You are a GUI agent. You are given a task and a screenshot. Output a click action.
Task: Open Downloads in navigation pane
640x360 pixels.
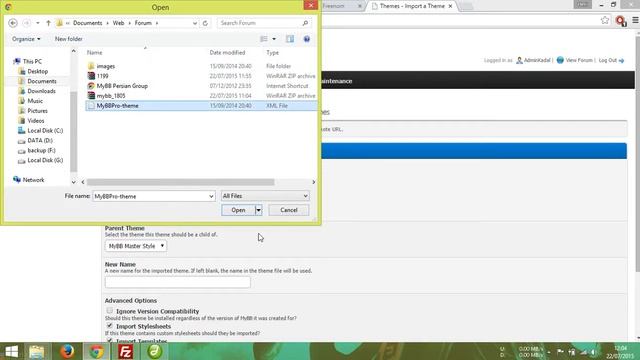click(x=41, y=91)
